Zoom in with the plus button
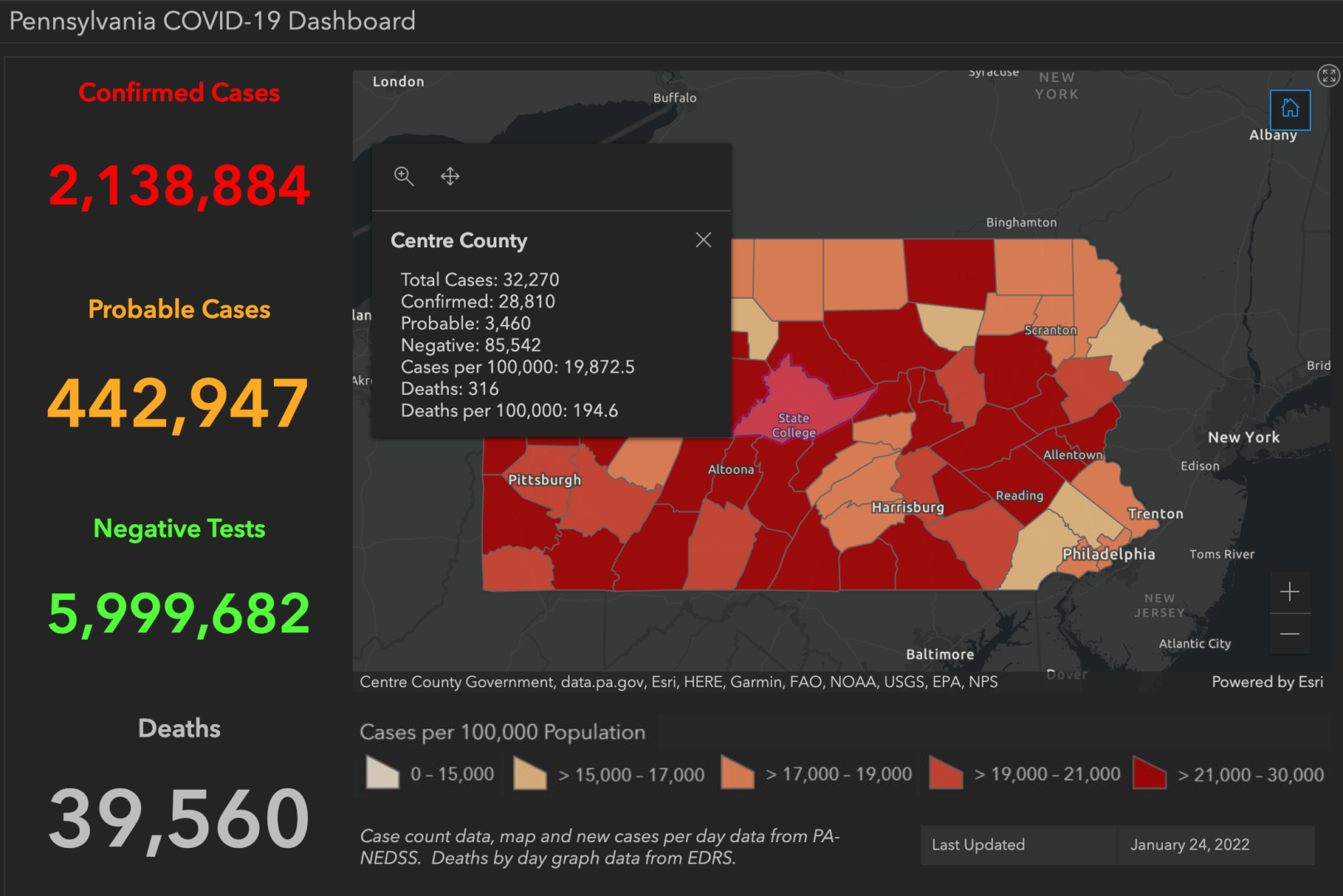The width and height of the screenshot is (1343, 896). [x=1290, y=592]
